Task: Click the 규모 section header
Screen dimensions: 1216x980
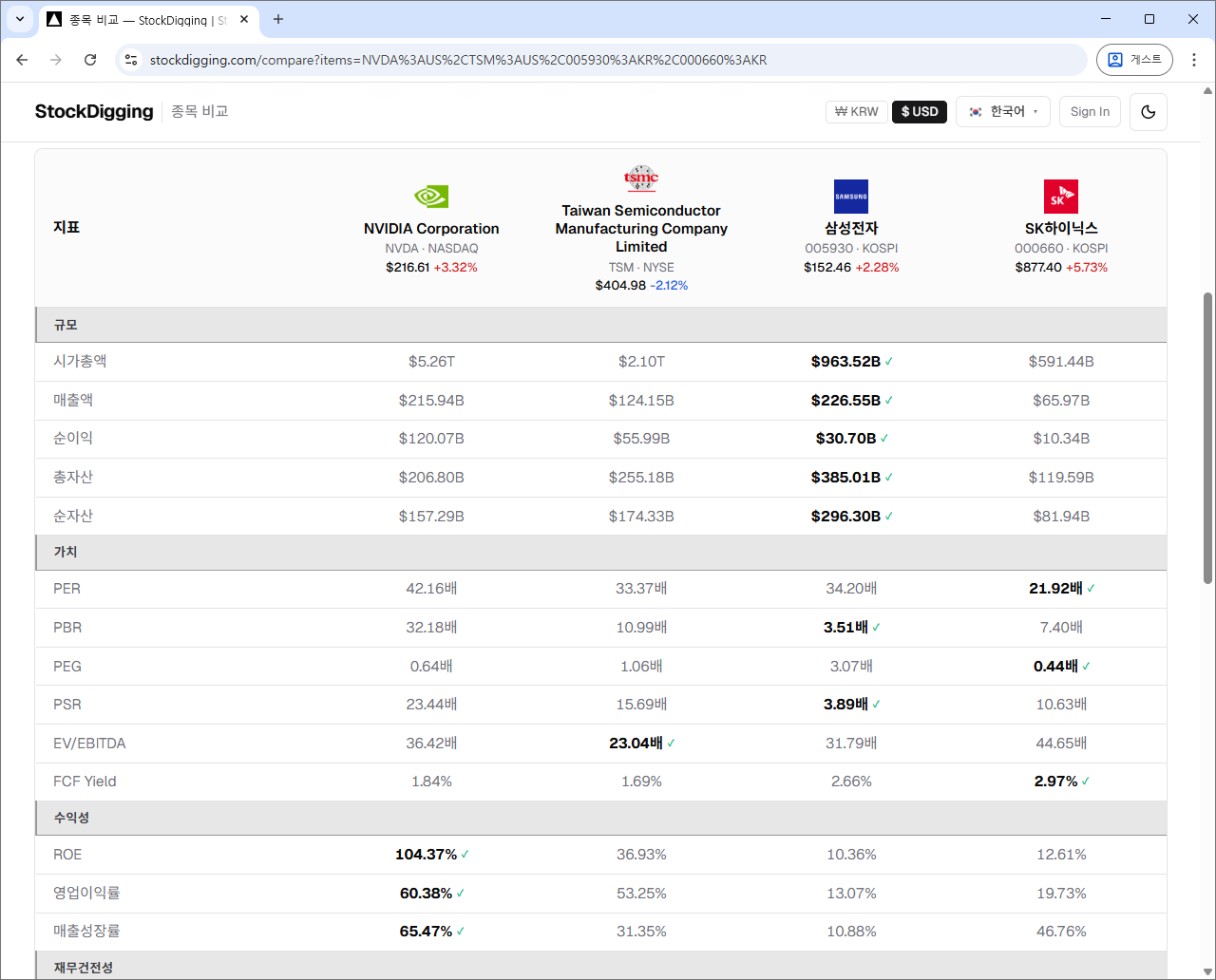Action: click(x=600, y=325)
